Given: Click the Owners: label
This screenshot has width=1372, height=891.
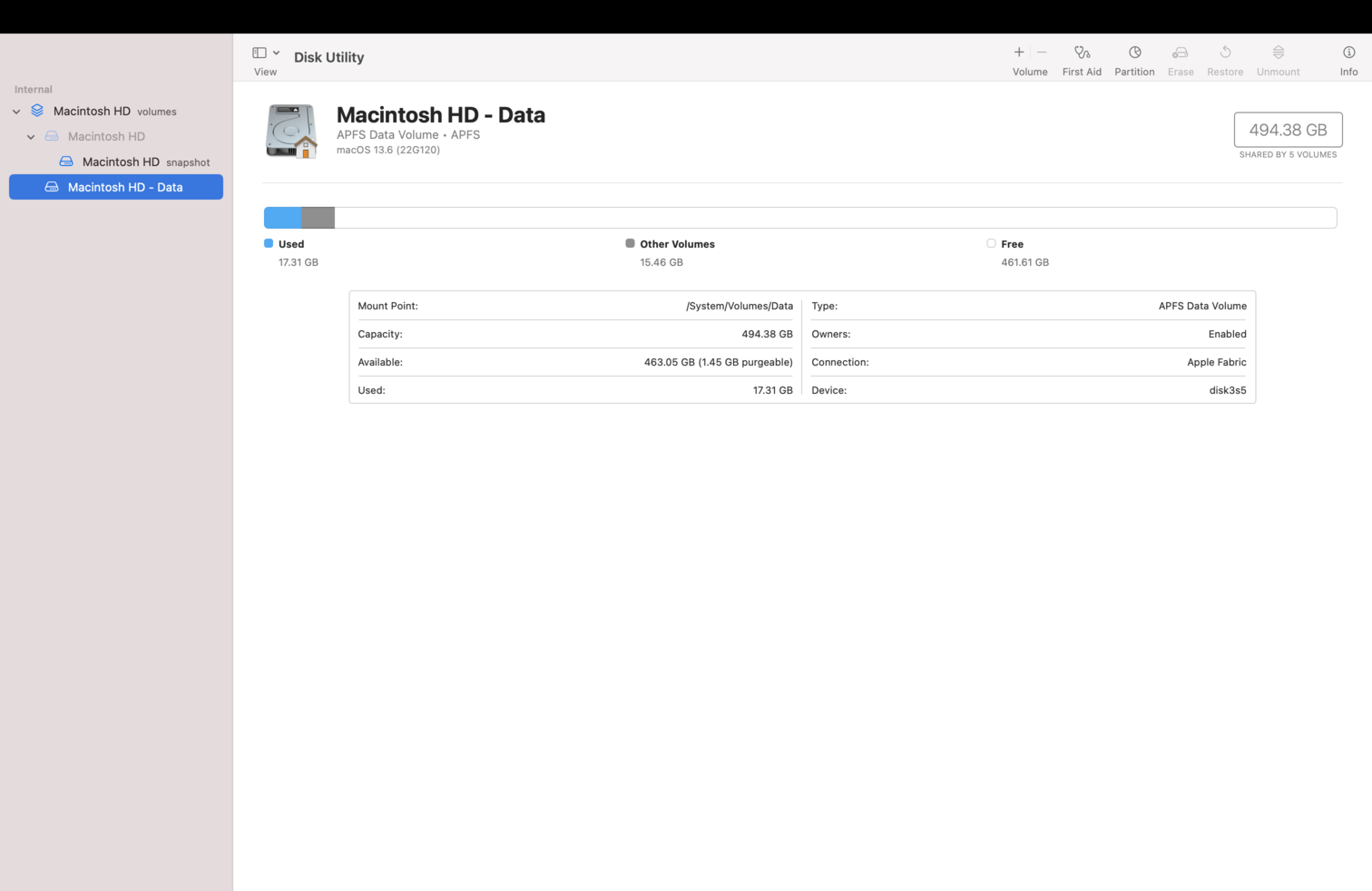Looking at the screenshot, I should 830,334.
